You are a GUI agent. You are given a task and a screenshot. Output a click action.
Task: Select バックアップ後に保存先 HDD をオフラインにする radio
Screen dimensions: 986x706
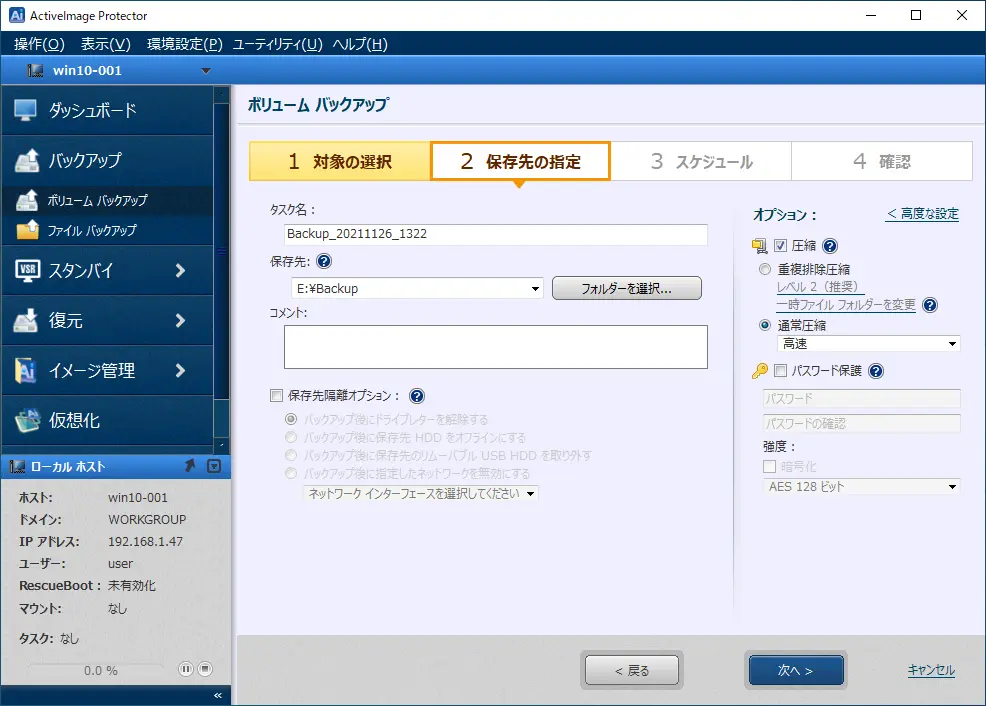(x=291, y=437)
